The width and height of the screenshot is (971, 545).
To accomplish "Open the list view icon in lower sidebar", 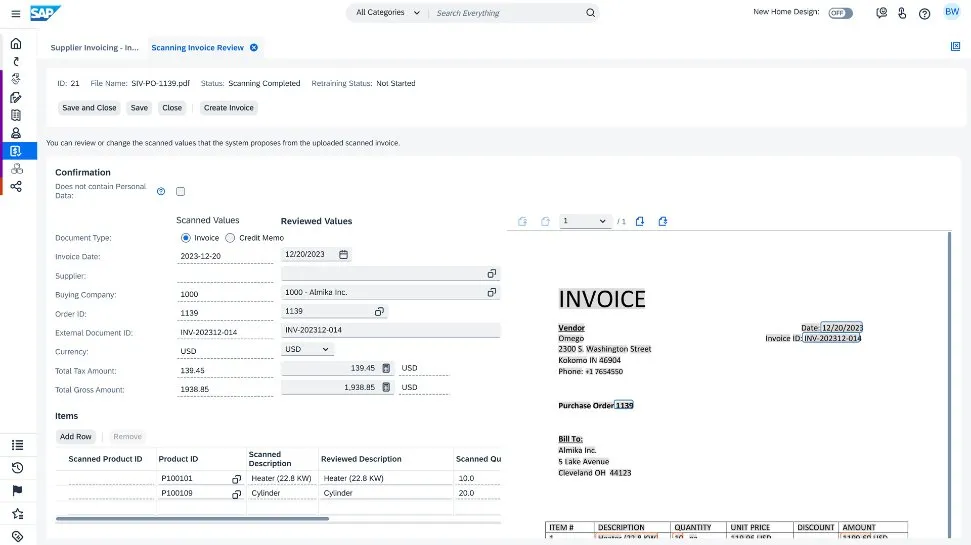I will 17,445.
